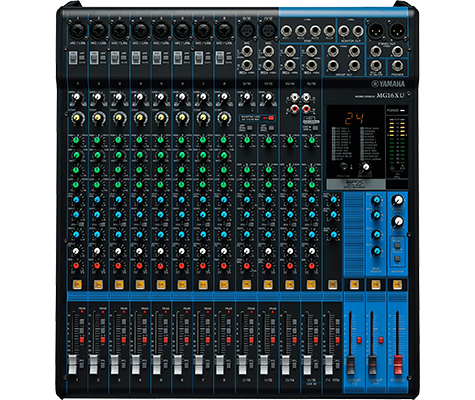Toggle the channel 4 yellow ON button
This screenshot has height=400, width=475.
140,284
